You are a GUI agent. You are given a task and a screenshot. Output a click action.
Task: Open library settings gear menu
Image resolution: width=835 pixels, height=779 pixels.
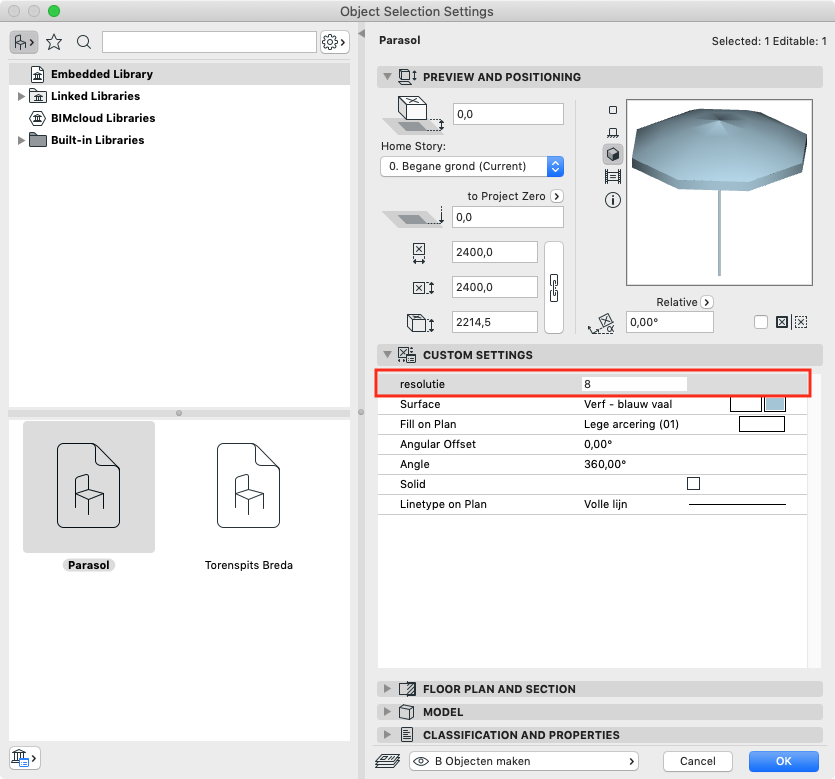pyautogui.click(x=334, y=42)
